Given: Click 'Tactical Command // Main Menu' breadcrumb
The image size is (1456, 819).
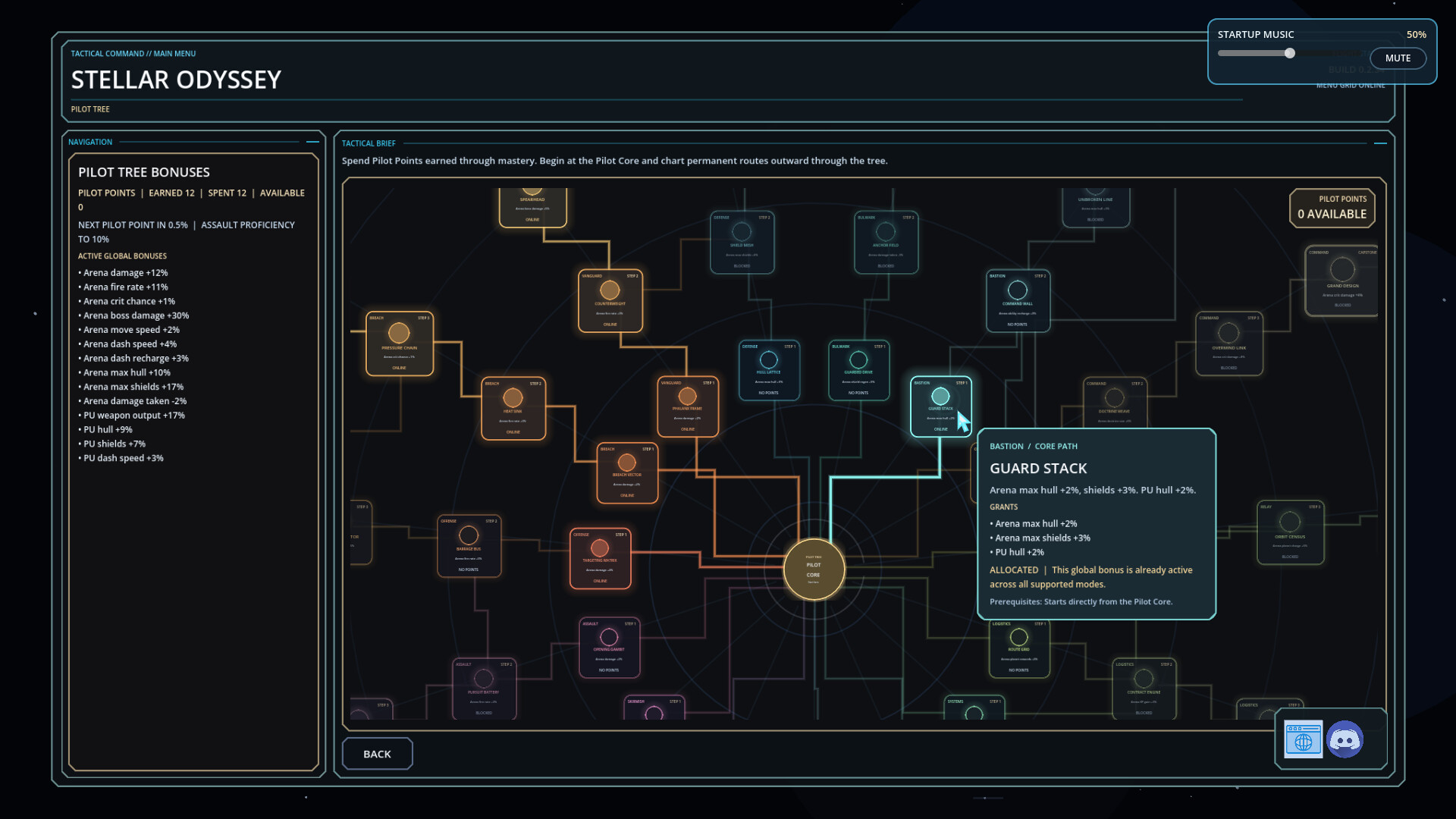Looking at the screenshot, I should (x=133, y=54).
